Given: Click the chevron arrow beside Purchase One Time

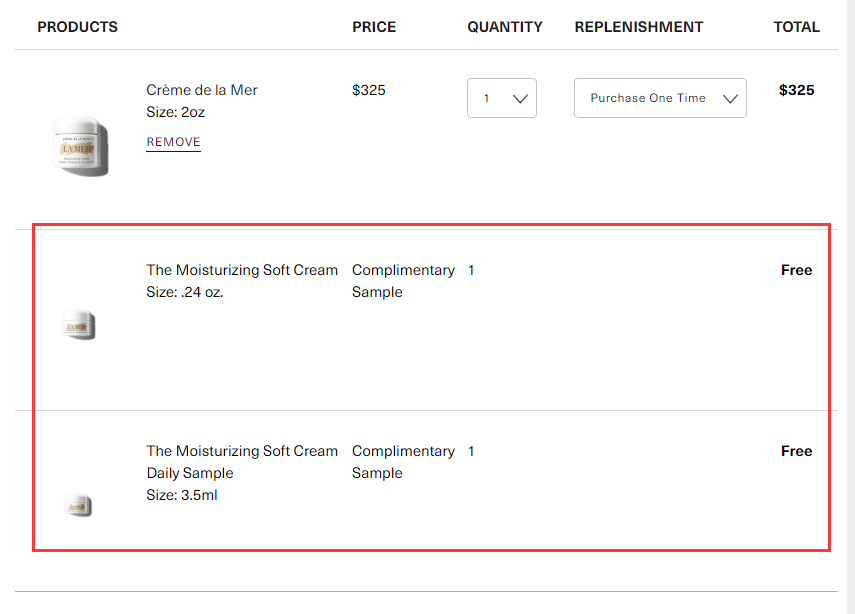Looking at the screenshot, I should 730,99.
